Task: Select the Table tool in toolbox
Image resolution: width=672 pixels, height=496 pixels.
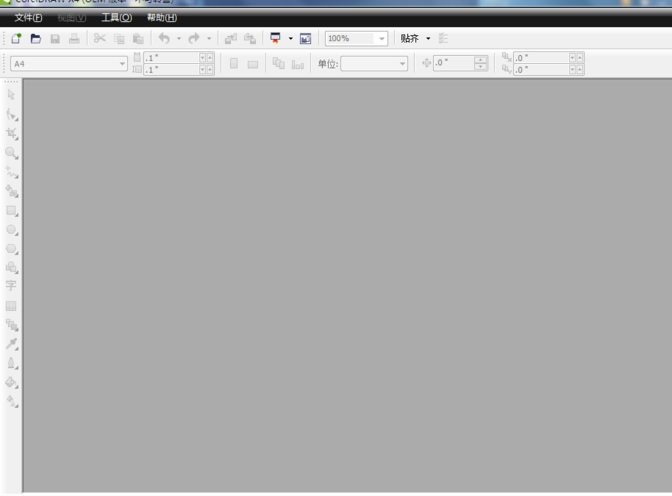Action: 11,306
